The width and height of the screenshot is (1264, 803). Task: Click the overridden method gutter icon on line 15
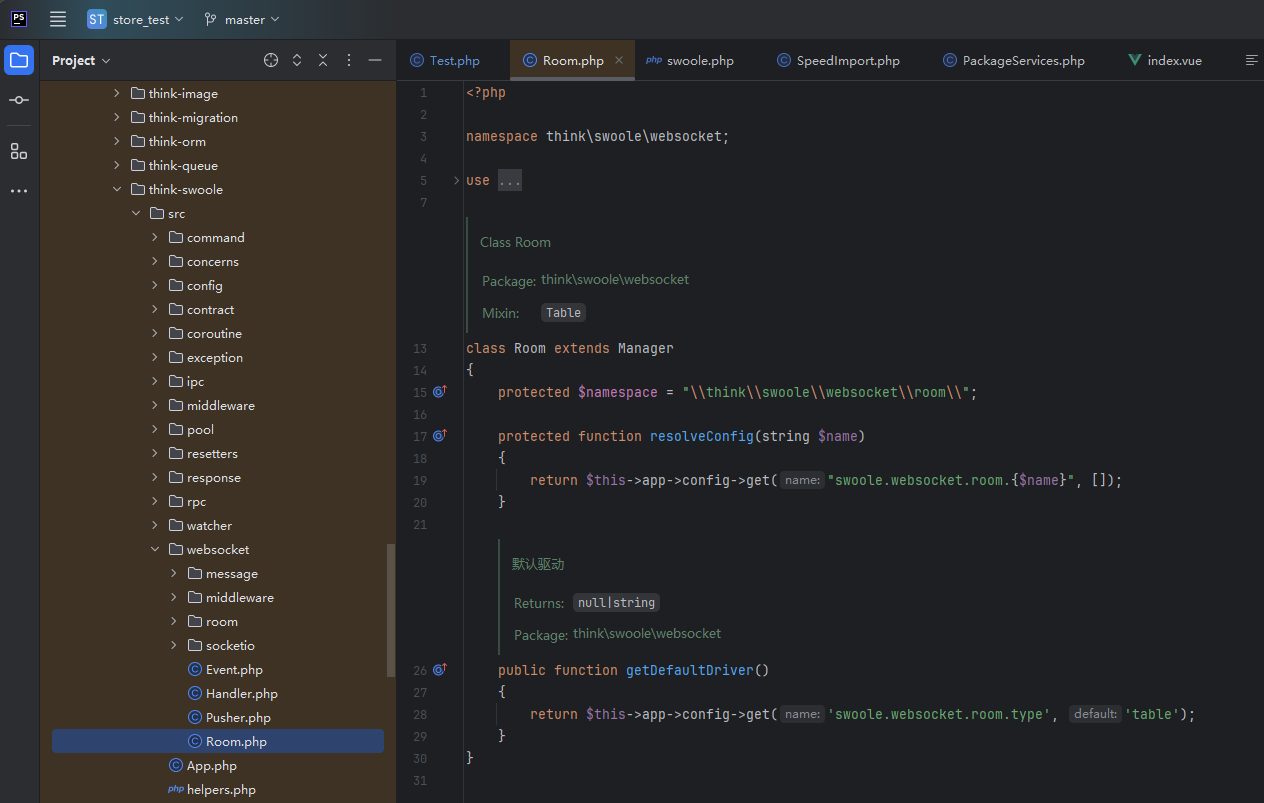[439, 392]
